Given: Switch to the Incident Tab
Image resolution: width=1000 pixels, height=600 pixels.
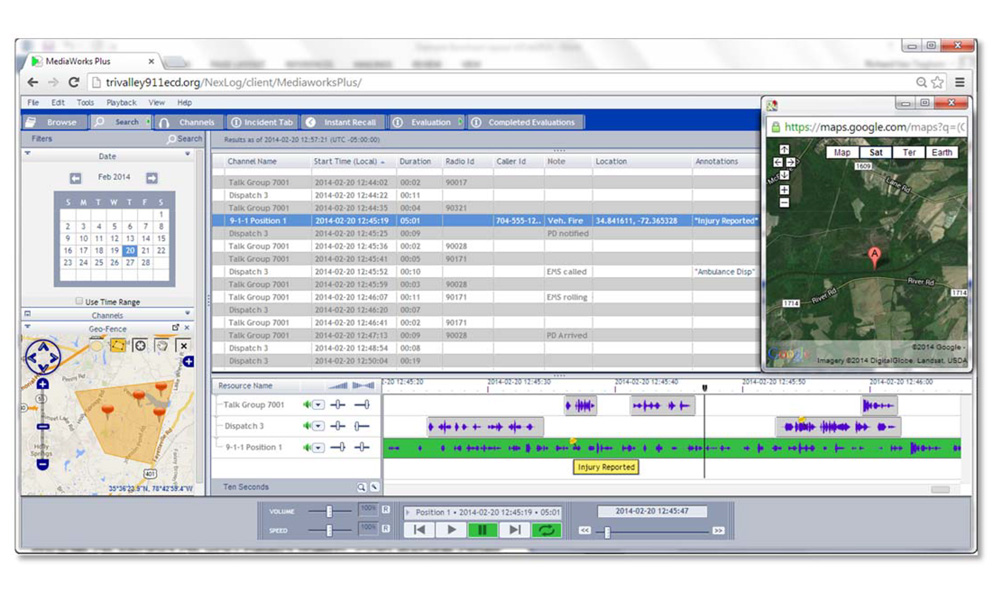Looking at the screenshot, I should coord(260,122).
